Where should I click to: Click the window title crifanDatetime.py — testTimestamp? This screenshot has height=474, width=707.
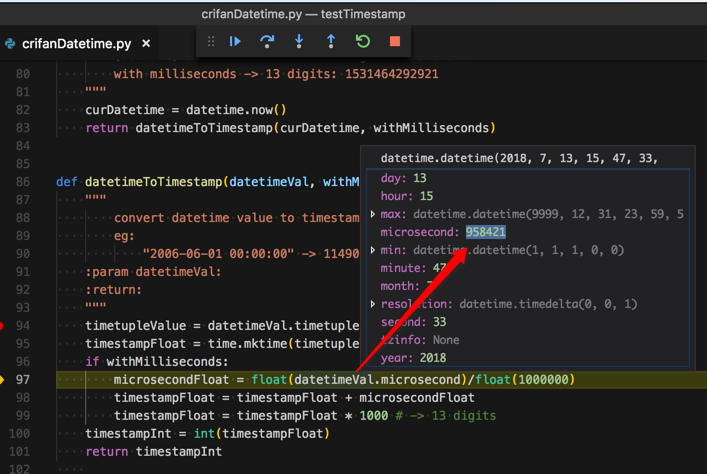(x=303, y=14)
